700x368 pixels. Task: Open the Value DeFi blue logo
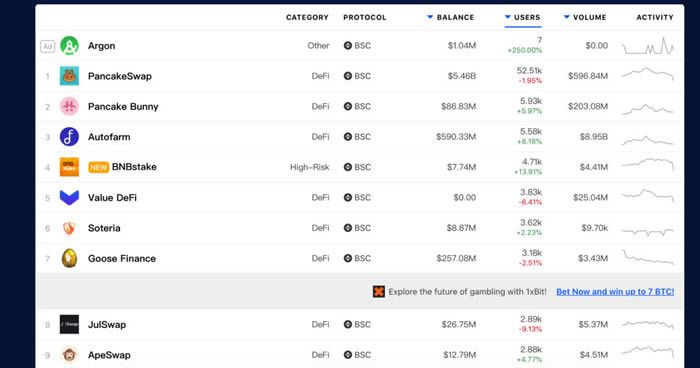[69, 197]
